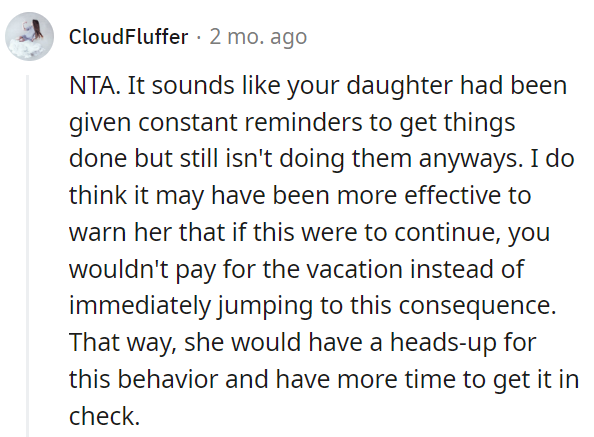The height and width of the screenshot is (437, 594).
Task: Click the line 'wouldn't pay for the vacation instead of'
Action: [297, 269]
